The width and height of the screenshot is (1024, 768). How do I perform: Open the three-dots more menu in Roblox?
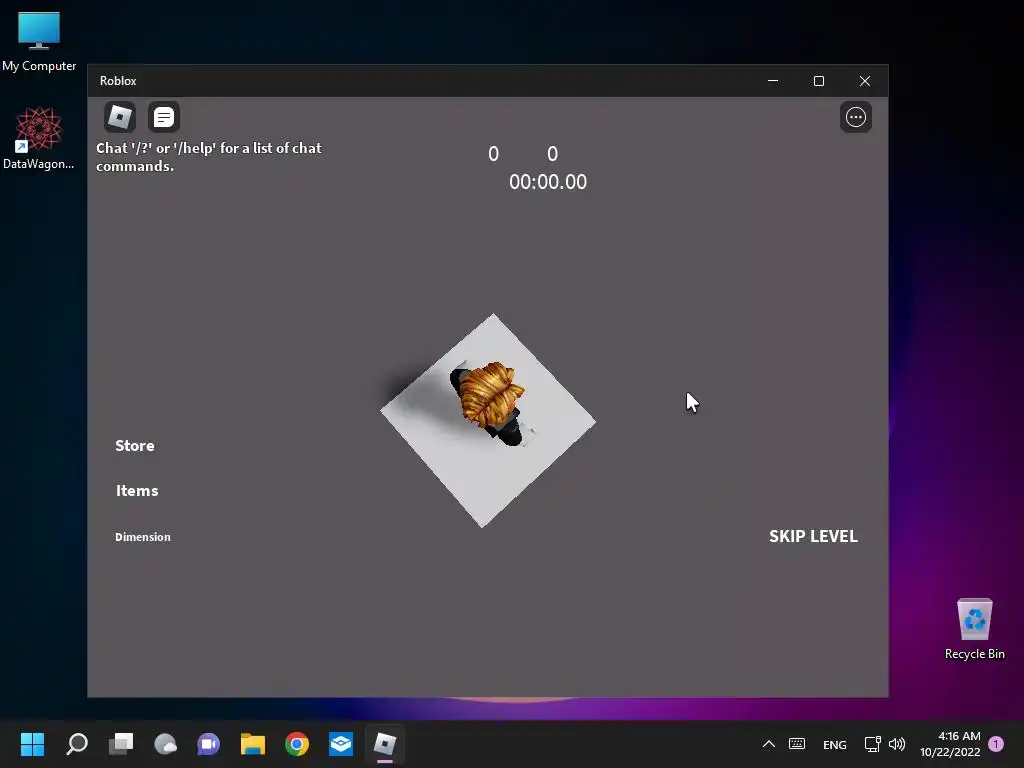pos(856,117)
